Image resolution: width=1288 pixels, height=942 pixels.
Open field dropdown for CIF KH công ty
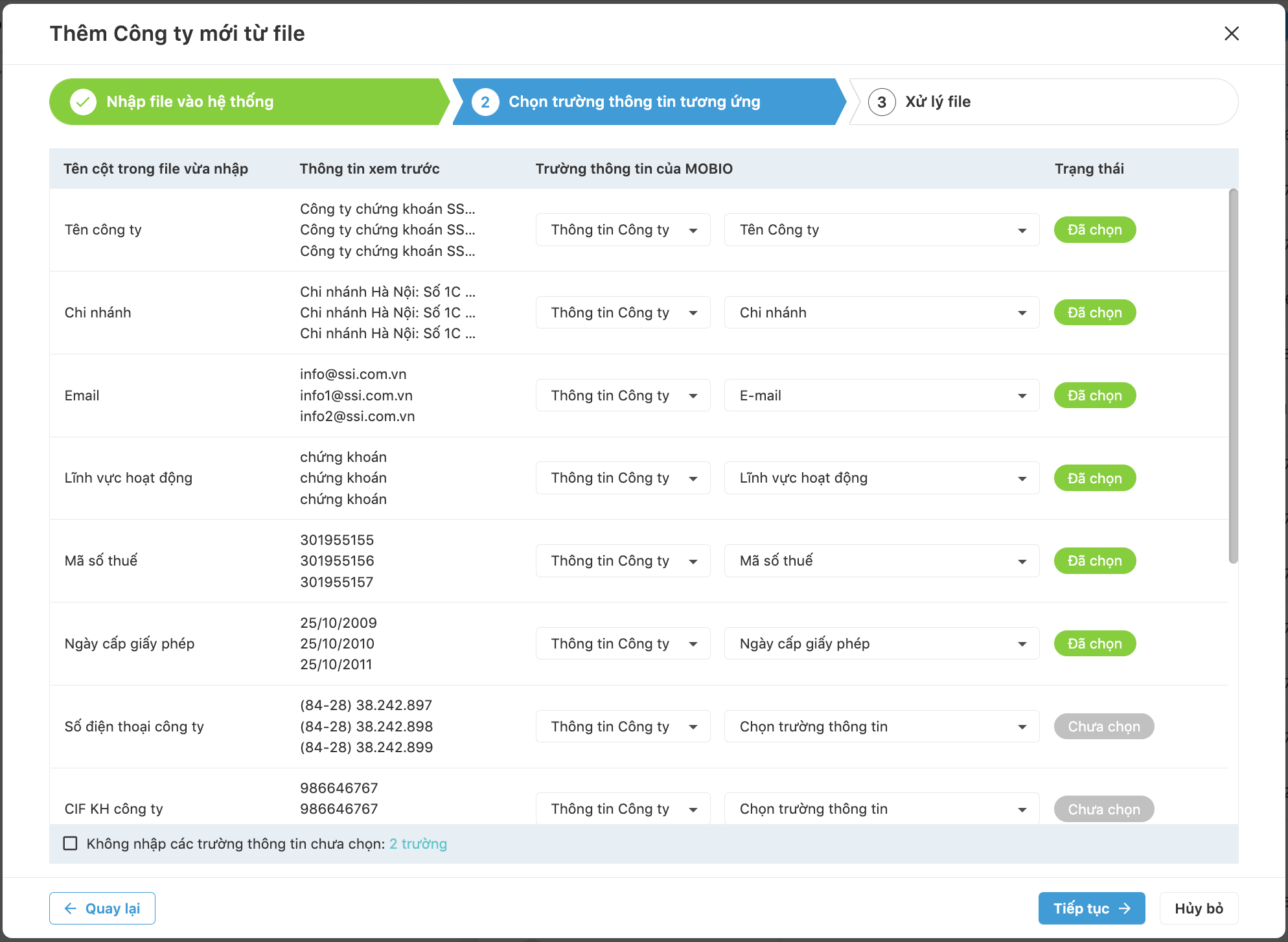coord(881,809)
